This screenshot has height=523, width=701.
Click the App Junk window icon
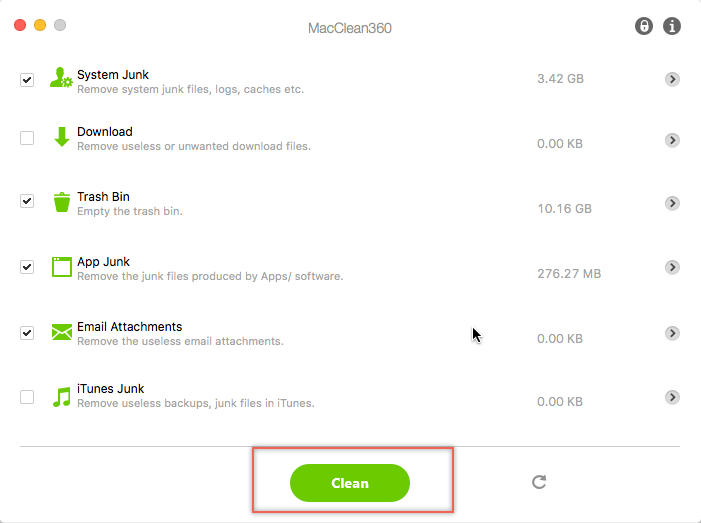pos(61,268)
